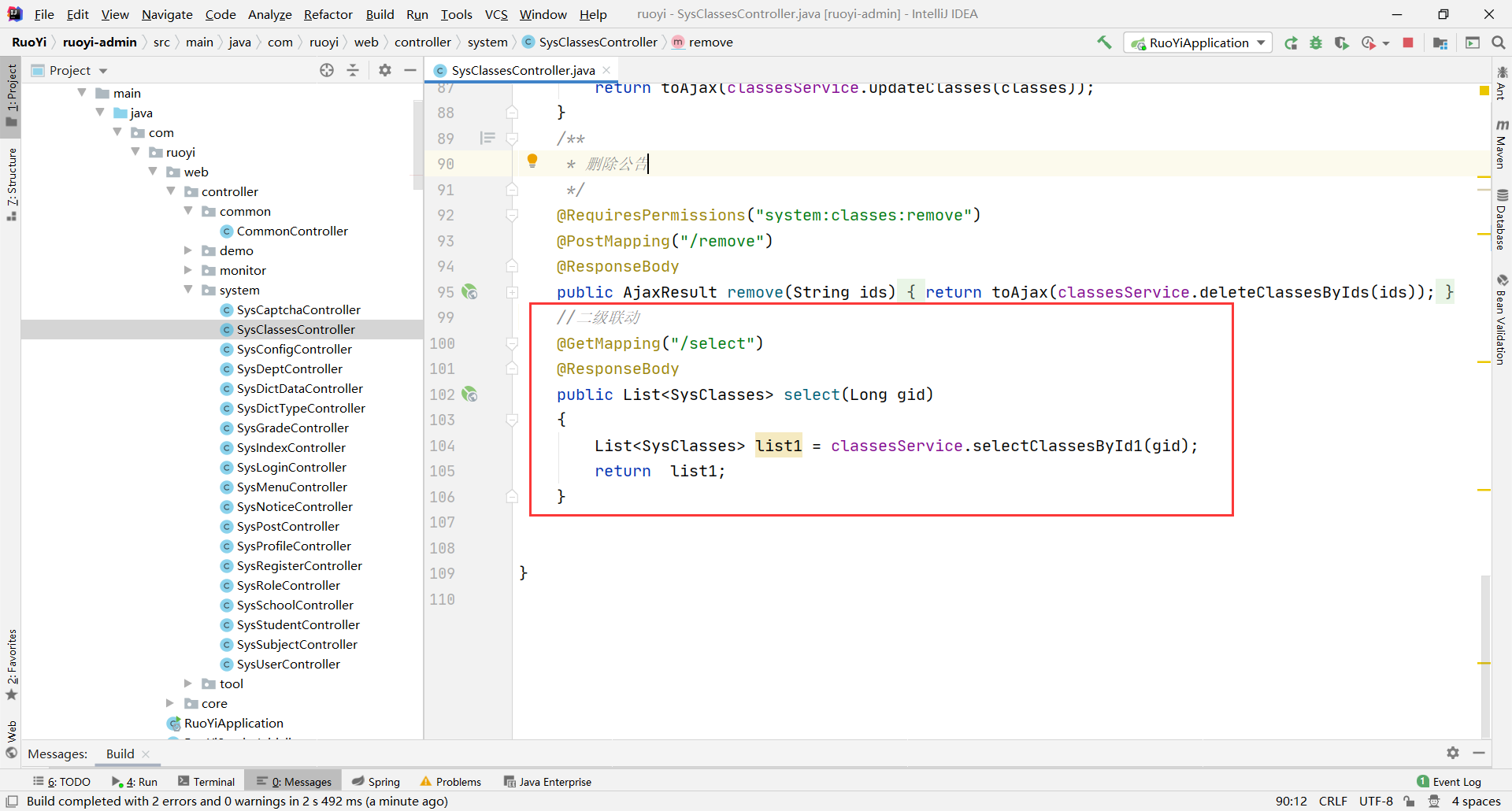Click the Build Project hammer icon
The image size is (1512, 811).
(1104, 43)
